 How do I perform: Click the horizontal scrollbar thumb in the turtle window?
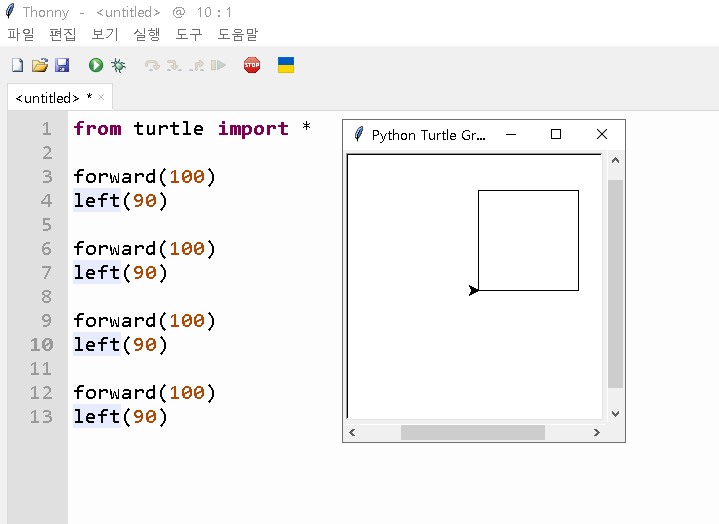473,432
